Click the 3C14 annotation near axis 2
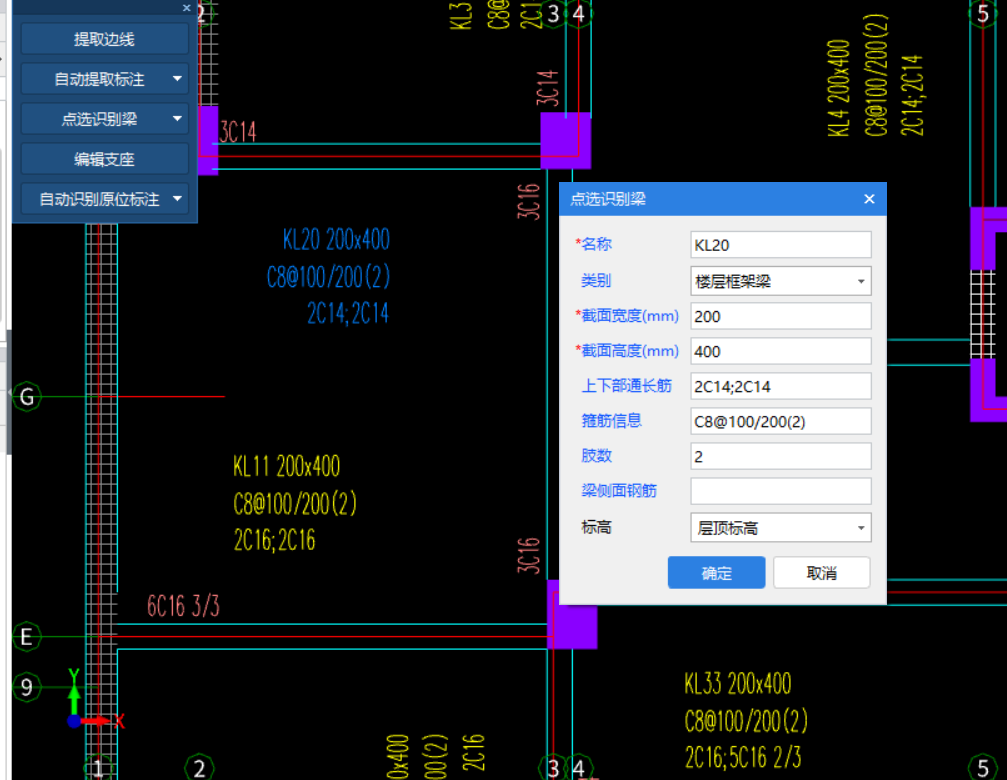Viewport: 1007px width, 780px height. point(238,132)
